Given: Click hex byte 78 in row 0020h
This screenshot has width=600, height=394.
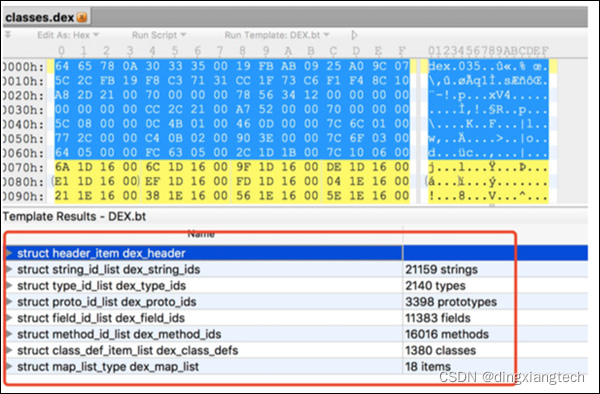Looking at the screenshot, I should coord(243,95).
